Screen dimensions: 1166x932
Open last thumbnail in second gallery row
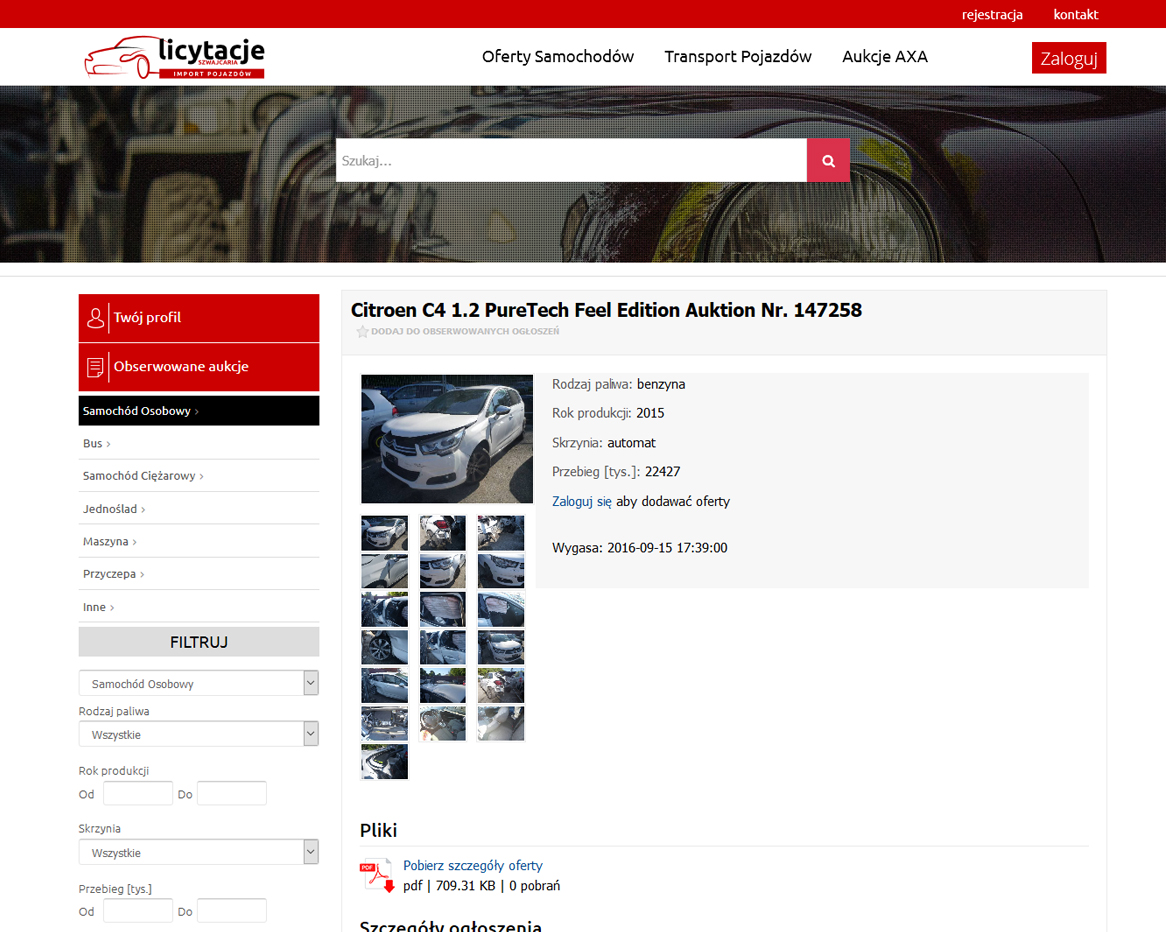coord(500,571)
